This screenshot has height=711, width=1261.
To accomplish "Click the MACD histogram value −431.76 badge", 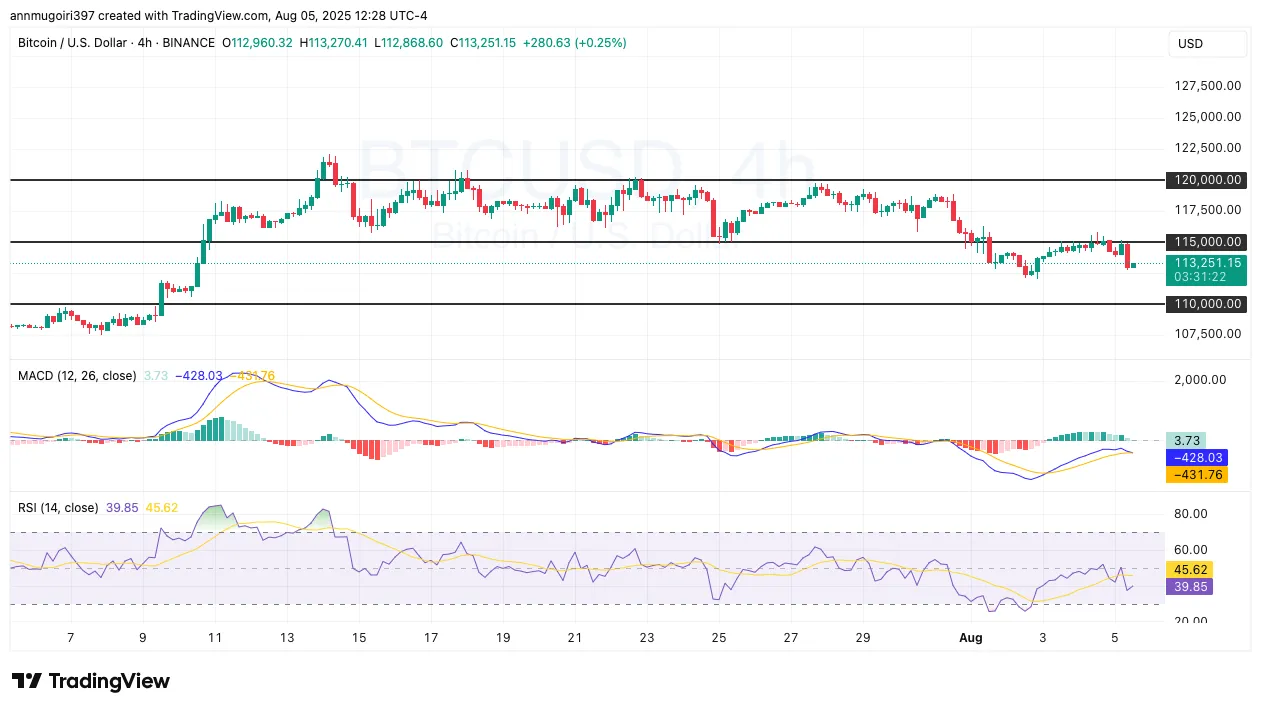I will tap(1197, 474).
